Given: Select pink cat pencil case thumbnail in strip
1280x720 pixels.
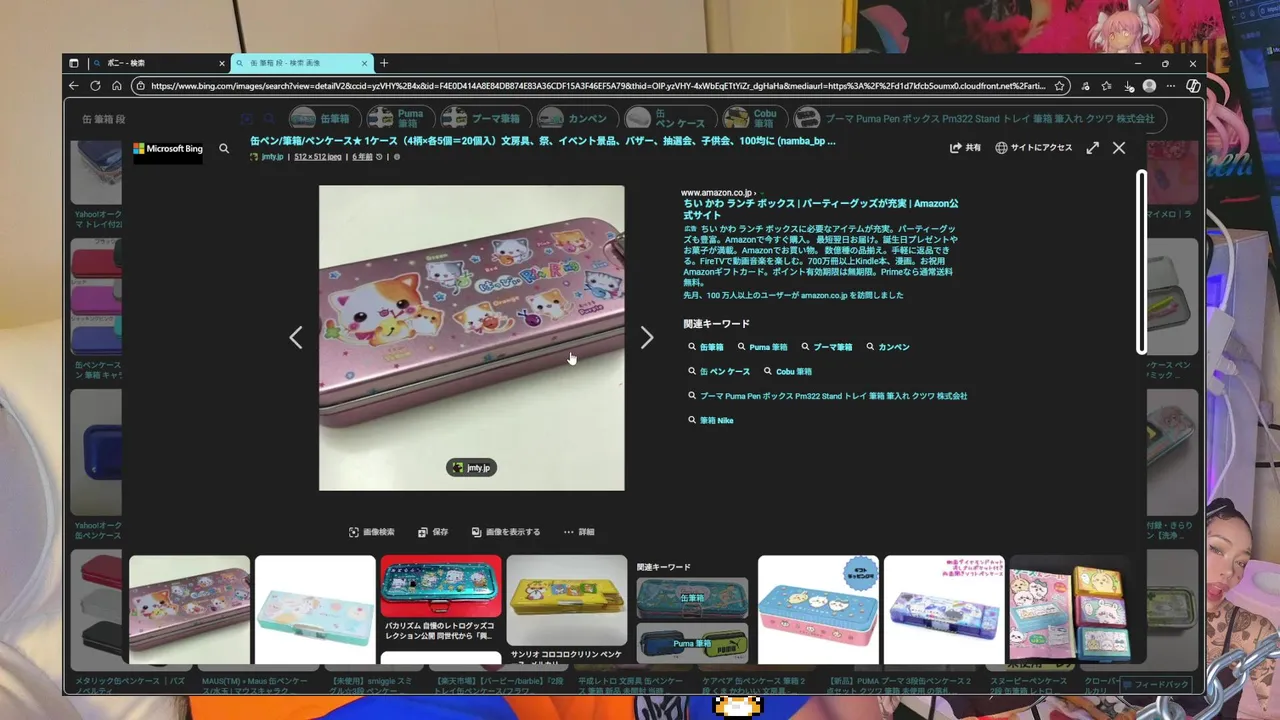Looking at the screenshot, I should pyautogui.click(x=189, y=608).
